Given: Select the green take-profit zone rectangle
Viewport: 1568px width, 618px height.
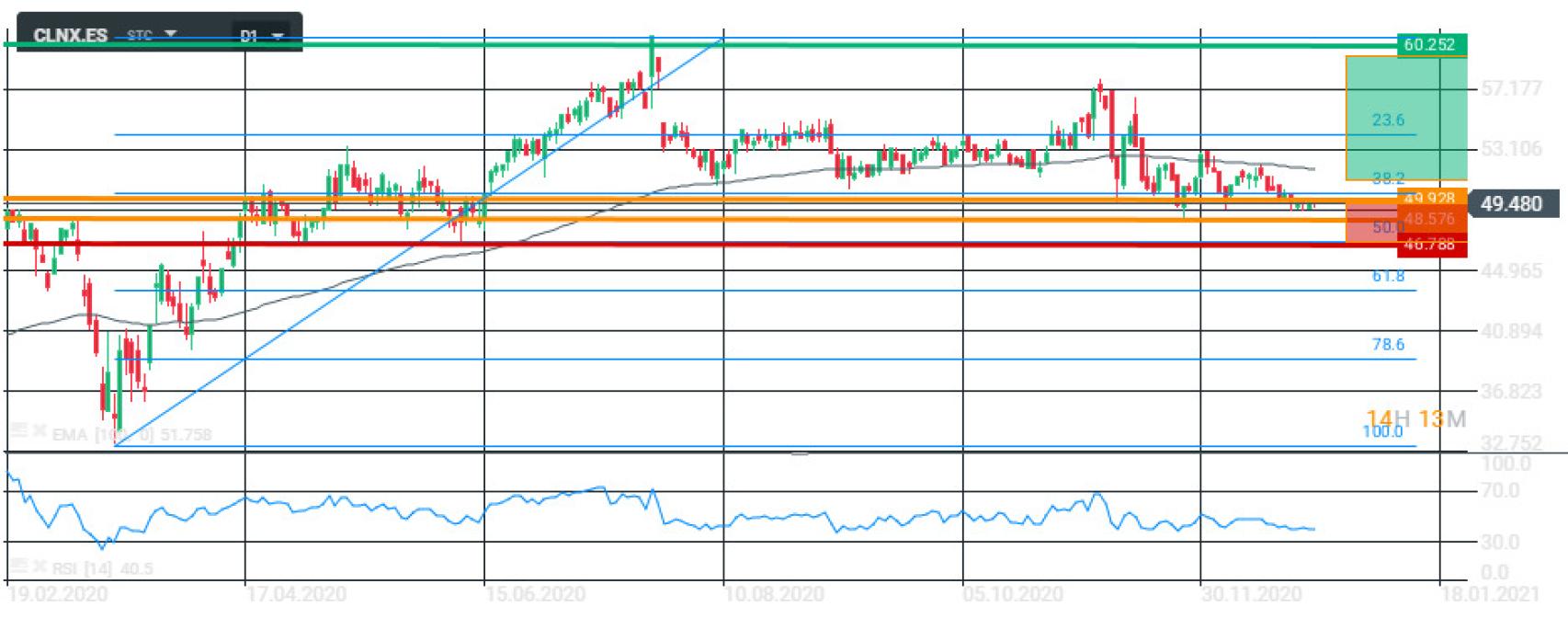Looking at the screenshot, I should (1405, 118).
